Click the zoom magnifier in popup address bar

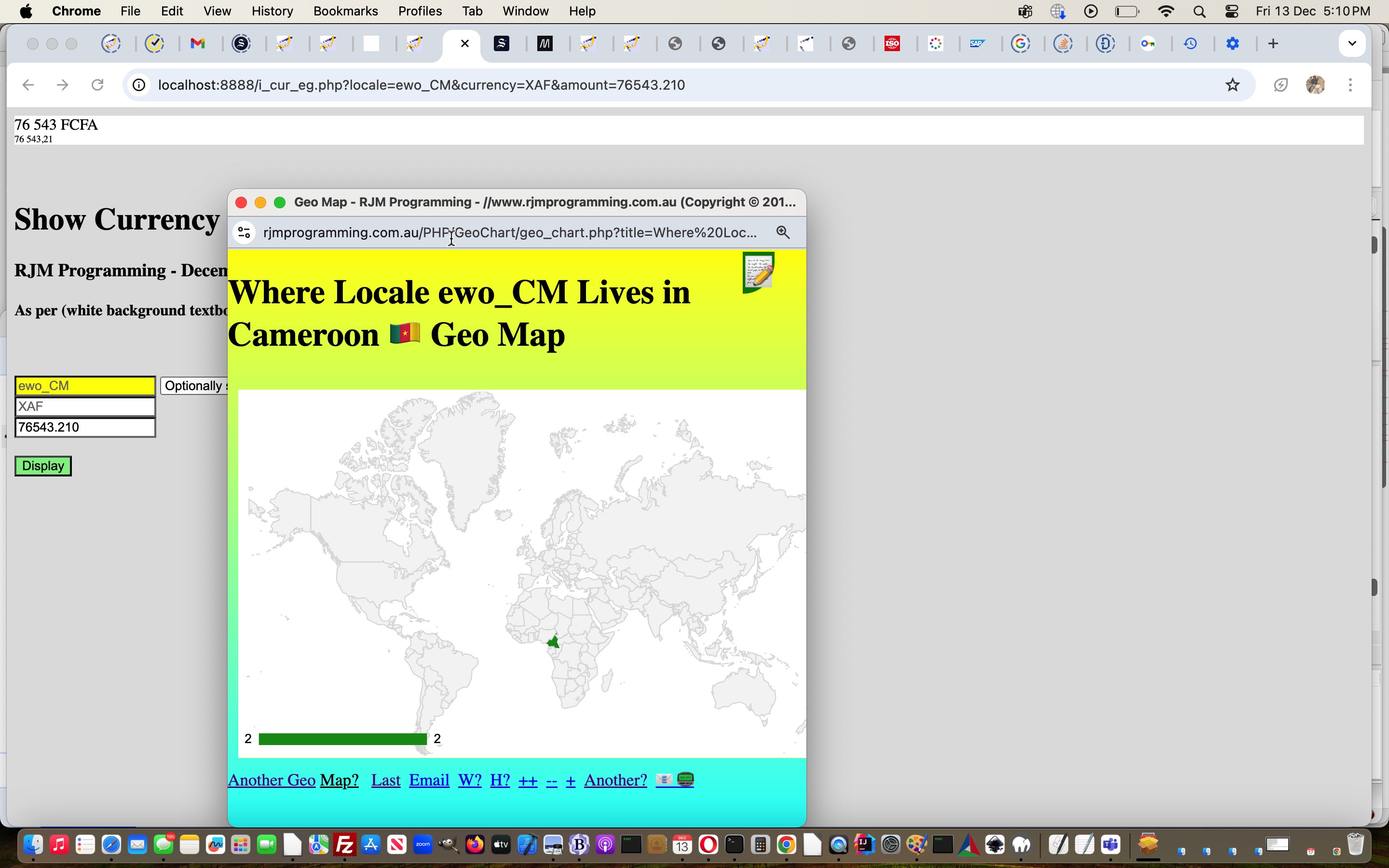point(783,232)
